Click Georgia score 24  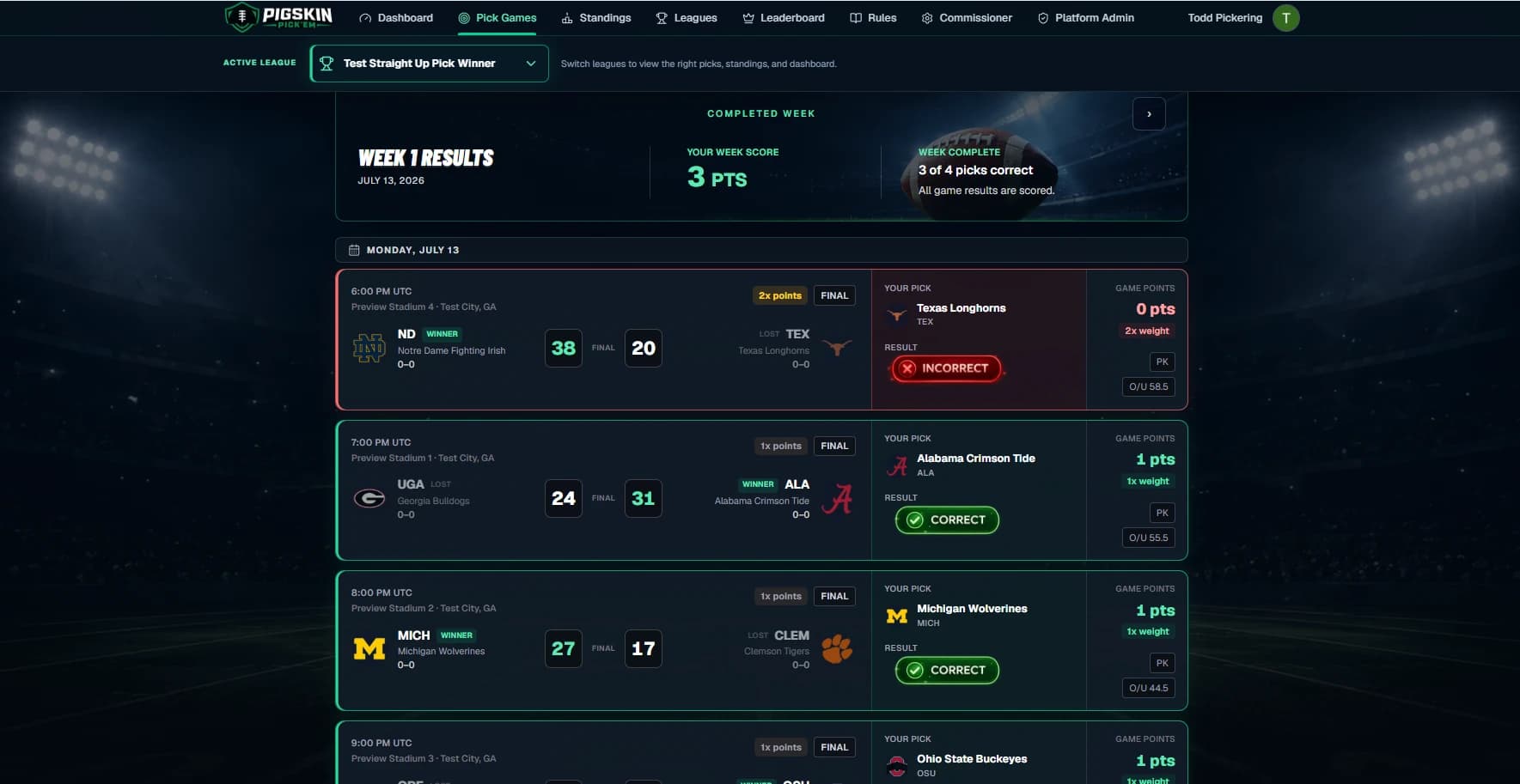pos(564,498)
